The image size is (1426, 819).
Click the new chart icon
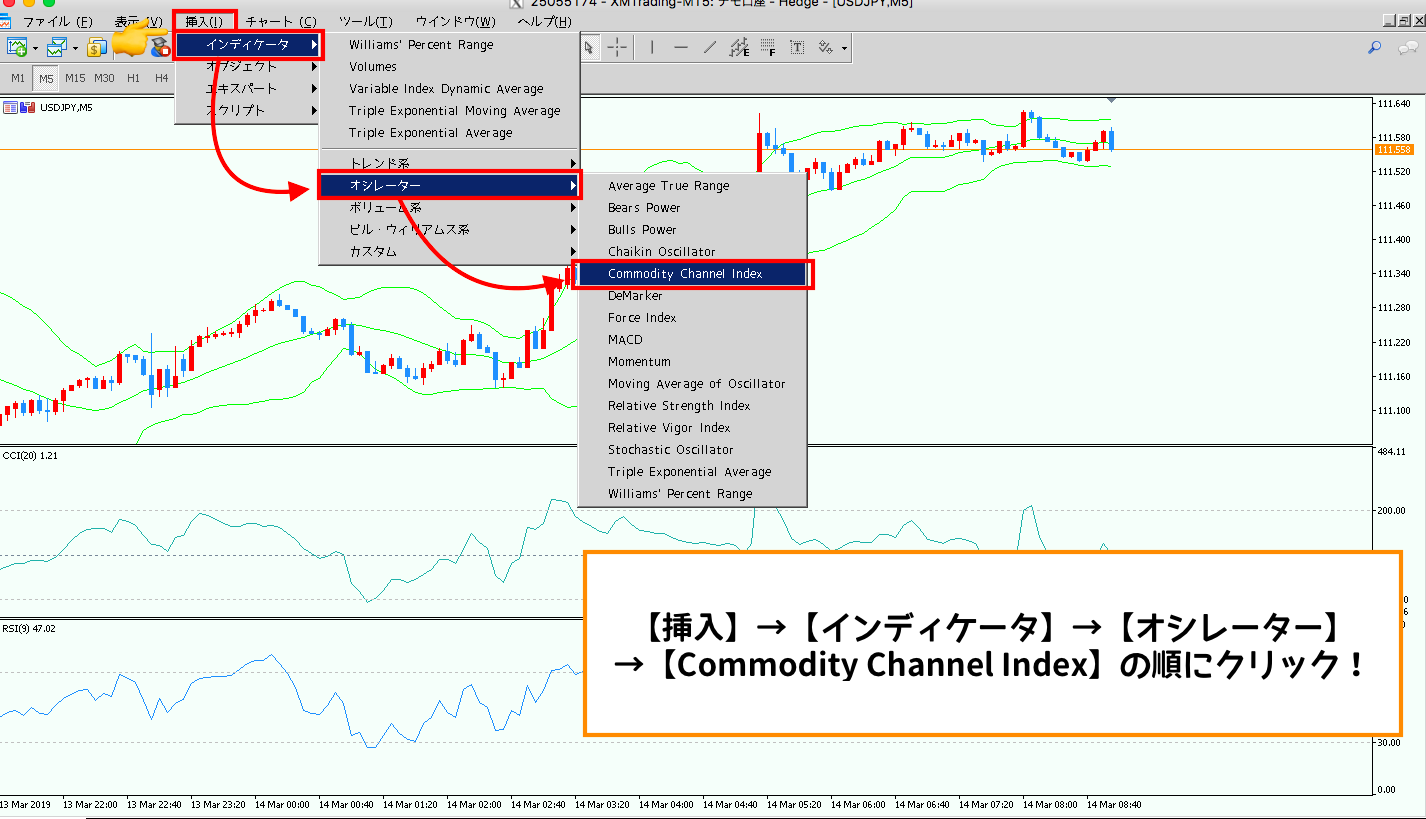point(17,47)
